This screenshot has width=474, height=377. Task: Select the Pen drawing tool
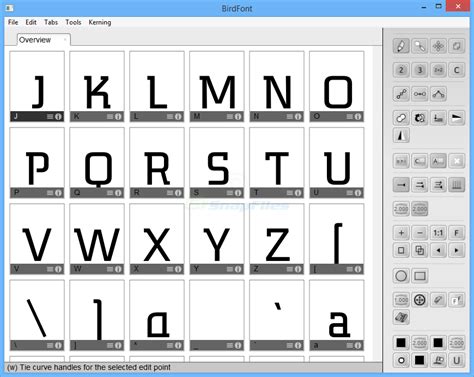pos(401,46)
